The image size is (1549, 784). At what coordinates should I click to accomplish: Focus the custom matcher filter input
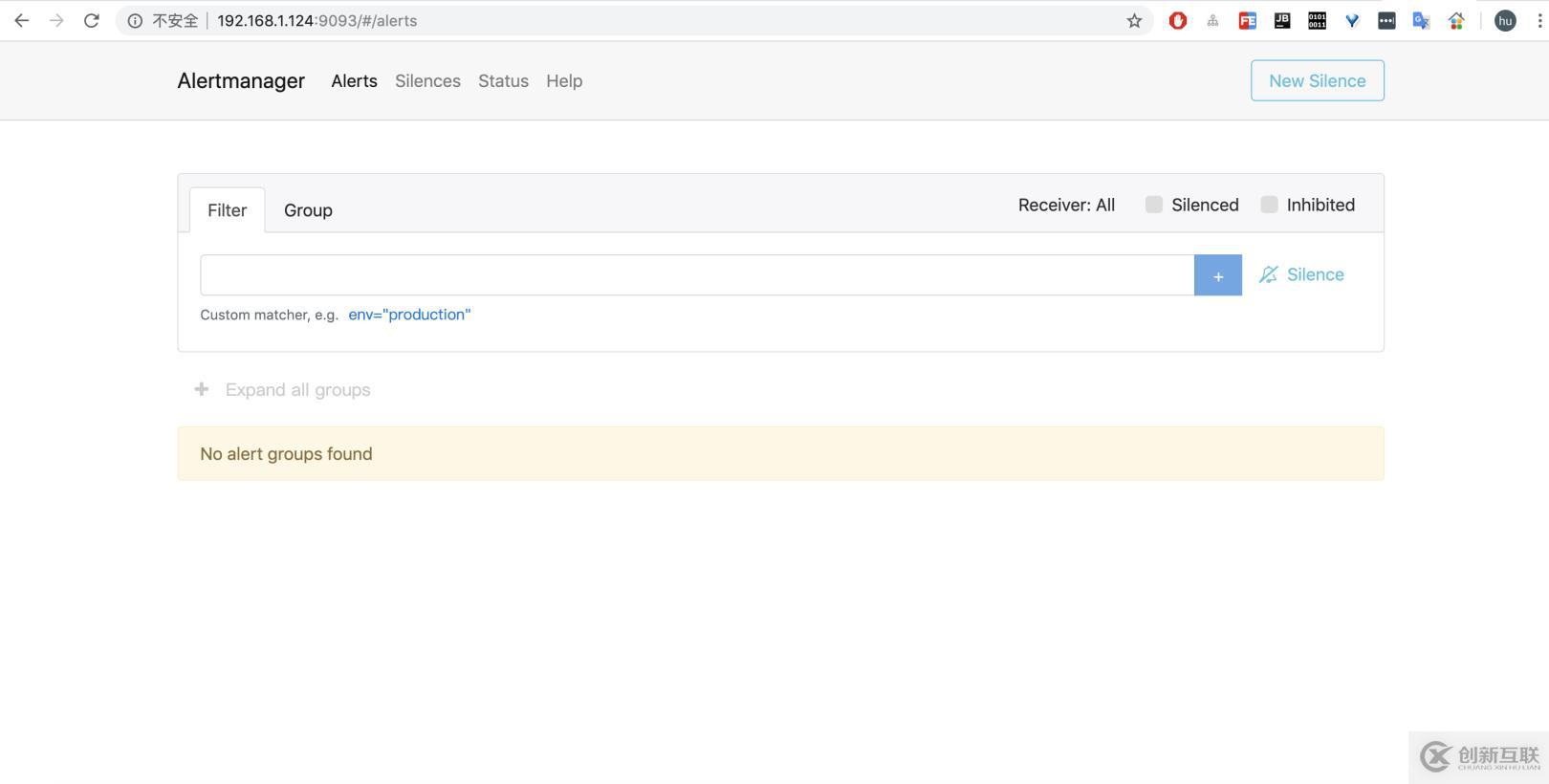pos(697,275)
